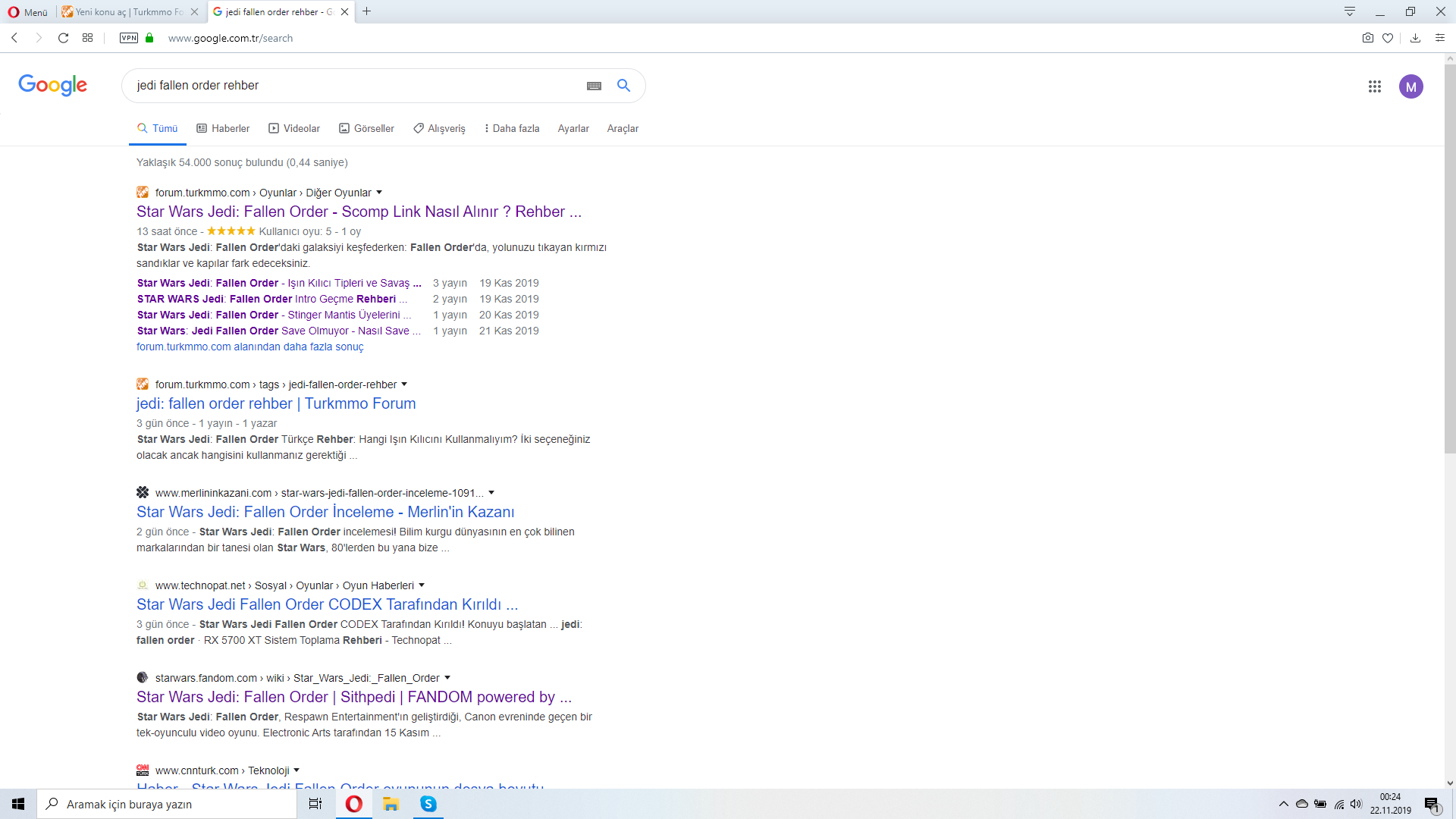Open the Windows Start menu

tap(18, 804)
